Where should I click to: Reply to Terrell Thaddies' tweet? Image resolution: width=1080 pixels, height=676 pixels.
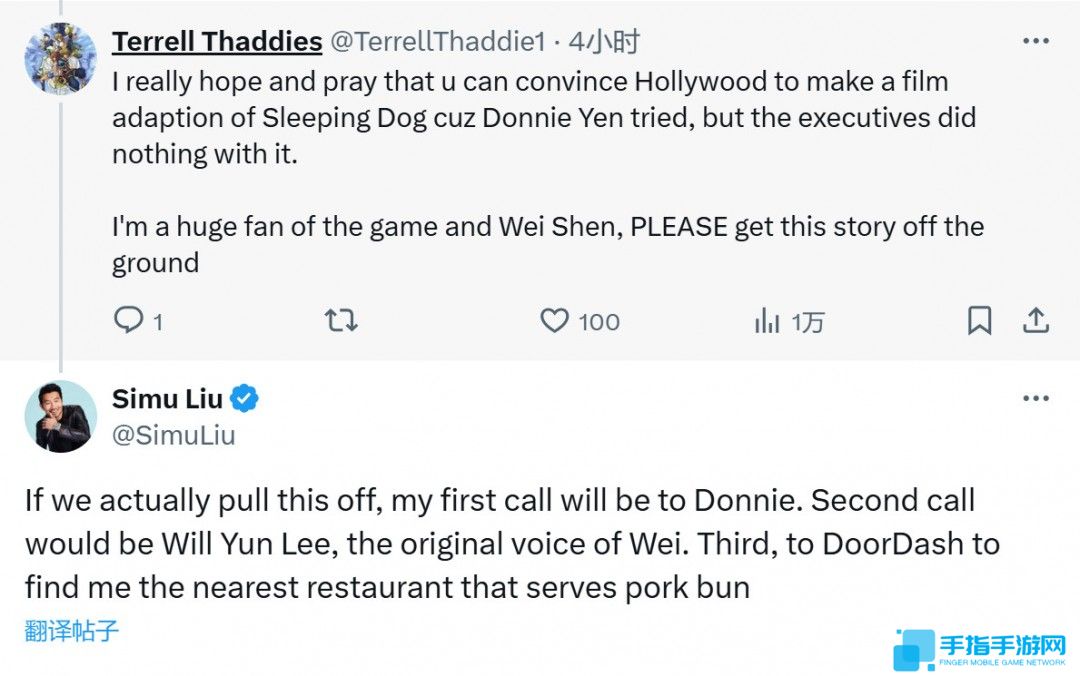(127, 321)
